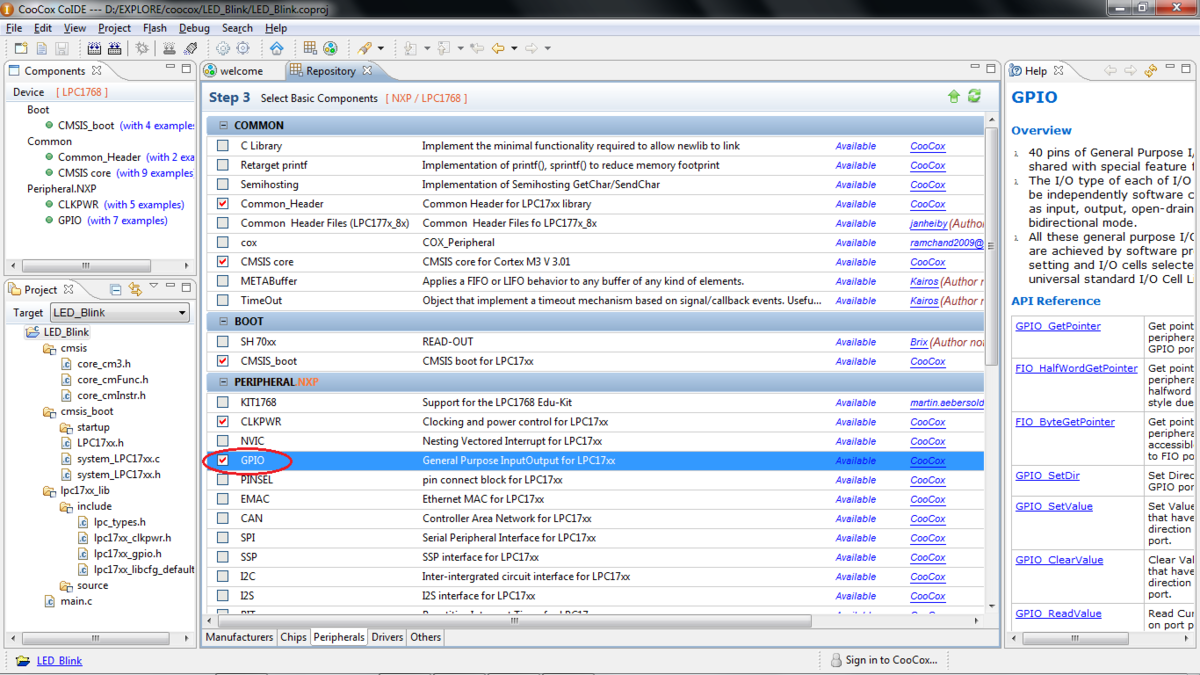Image resolution: width=1200 pixels, height=675 pixels.
Task: Uncheck the CMSIS core checkbox
Action: point(223,262)
